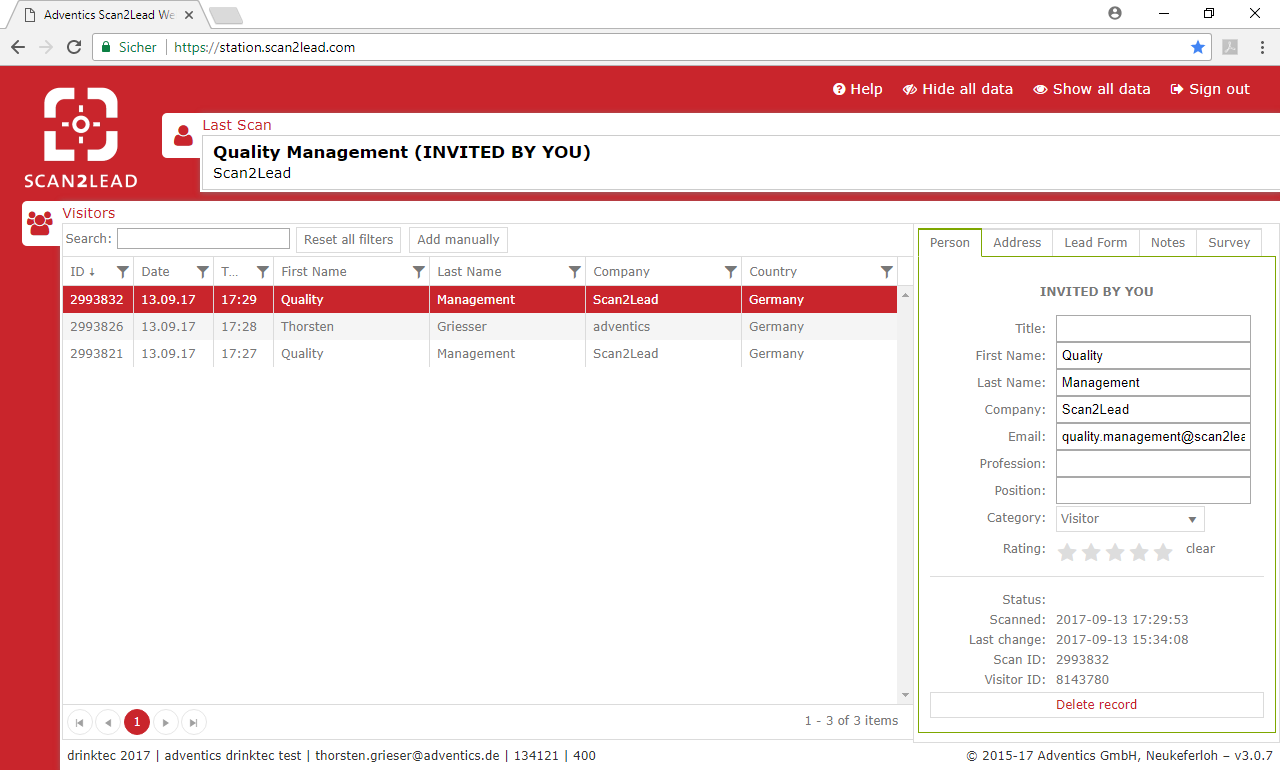1280x770 pixels.
Task: Delete the current record
Action: click(1097, 705)
